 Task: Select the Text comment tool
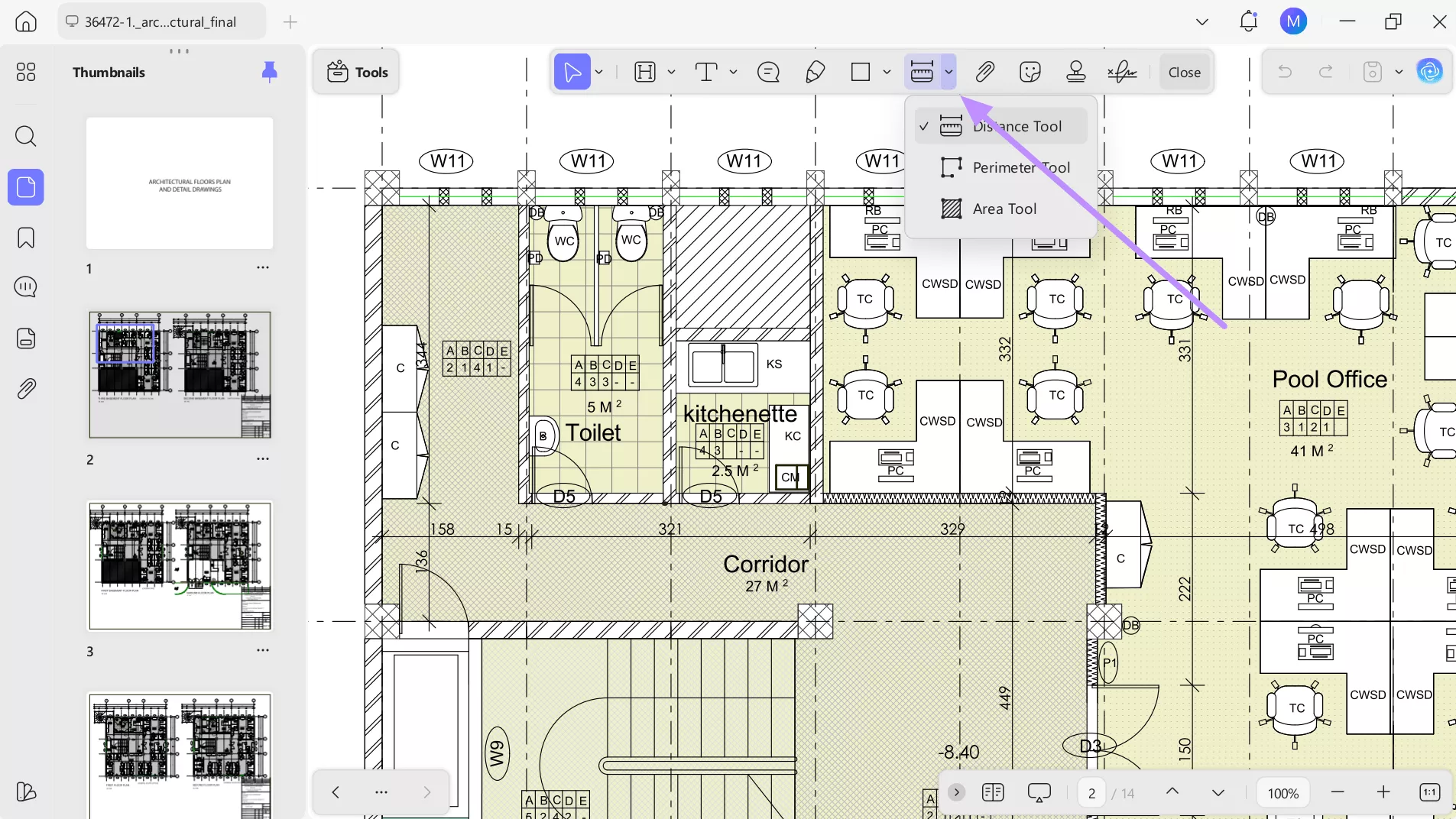(707, 73)
